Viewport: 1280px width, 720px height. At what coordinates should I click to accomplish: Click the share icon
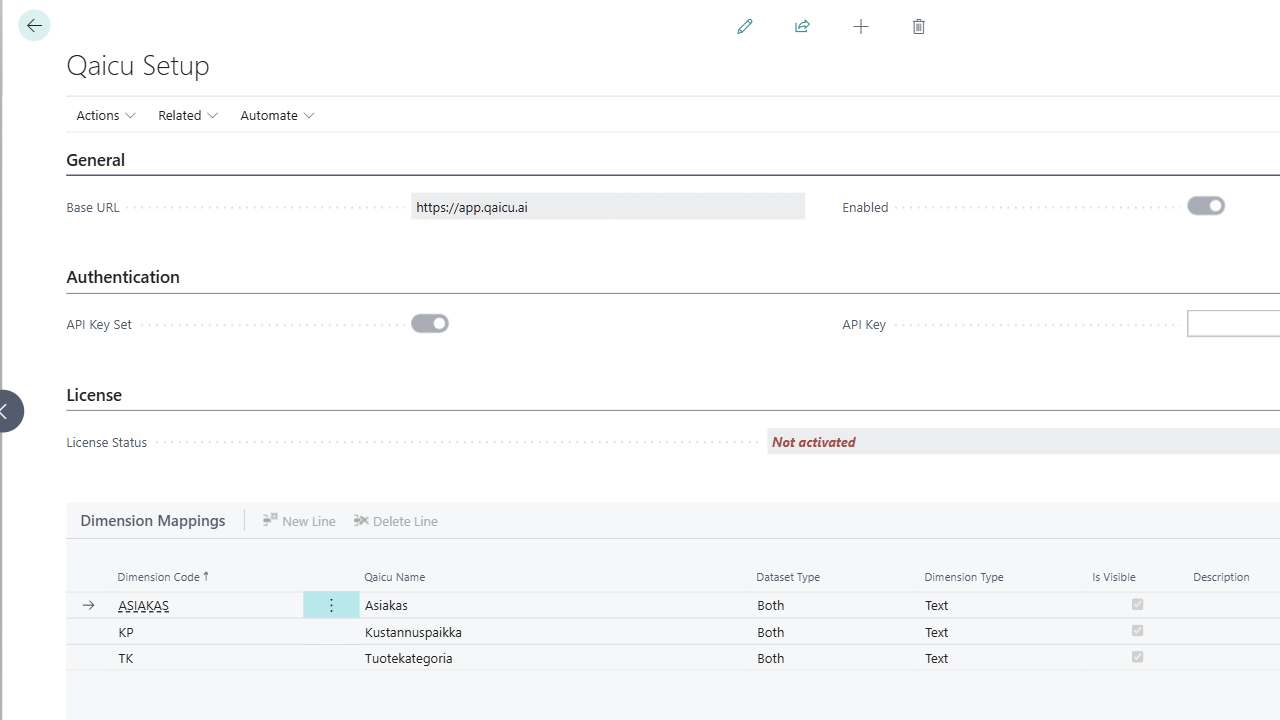point(802,26)
